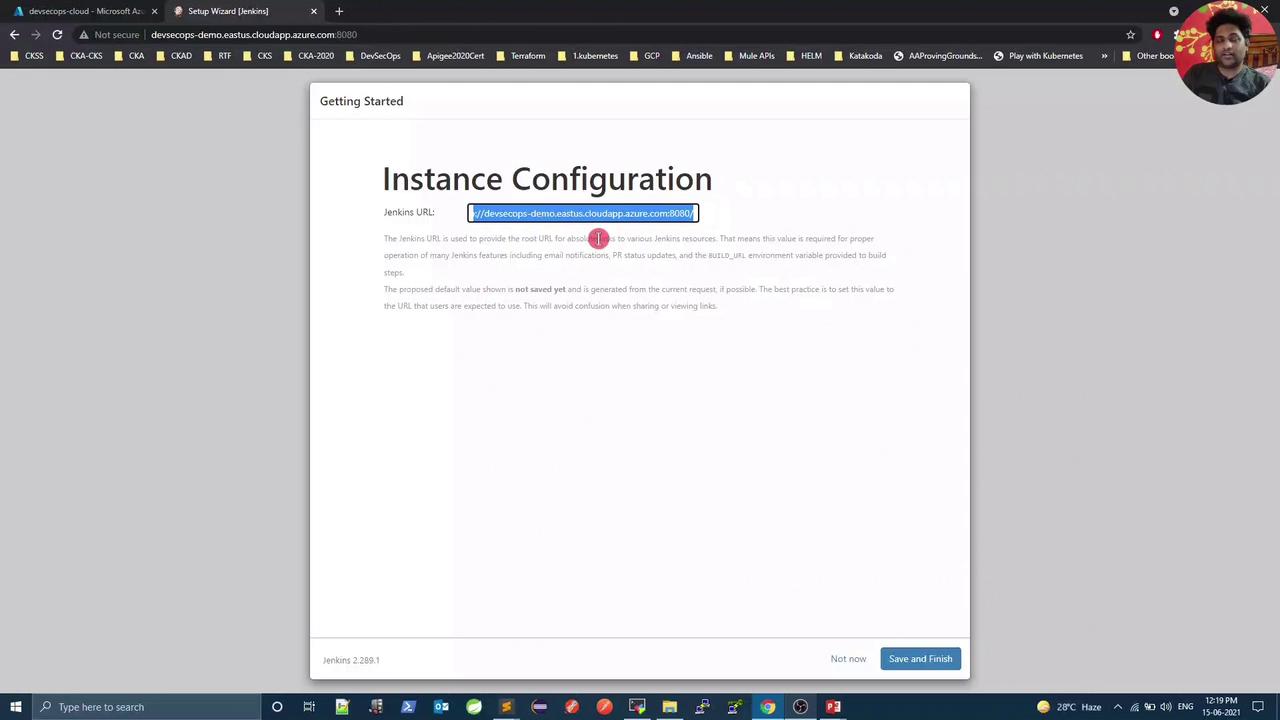Open PowerPoint from the taskbar
The image size is (1280, 720).
[x=833, y=707]
